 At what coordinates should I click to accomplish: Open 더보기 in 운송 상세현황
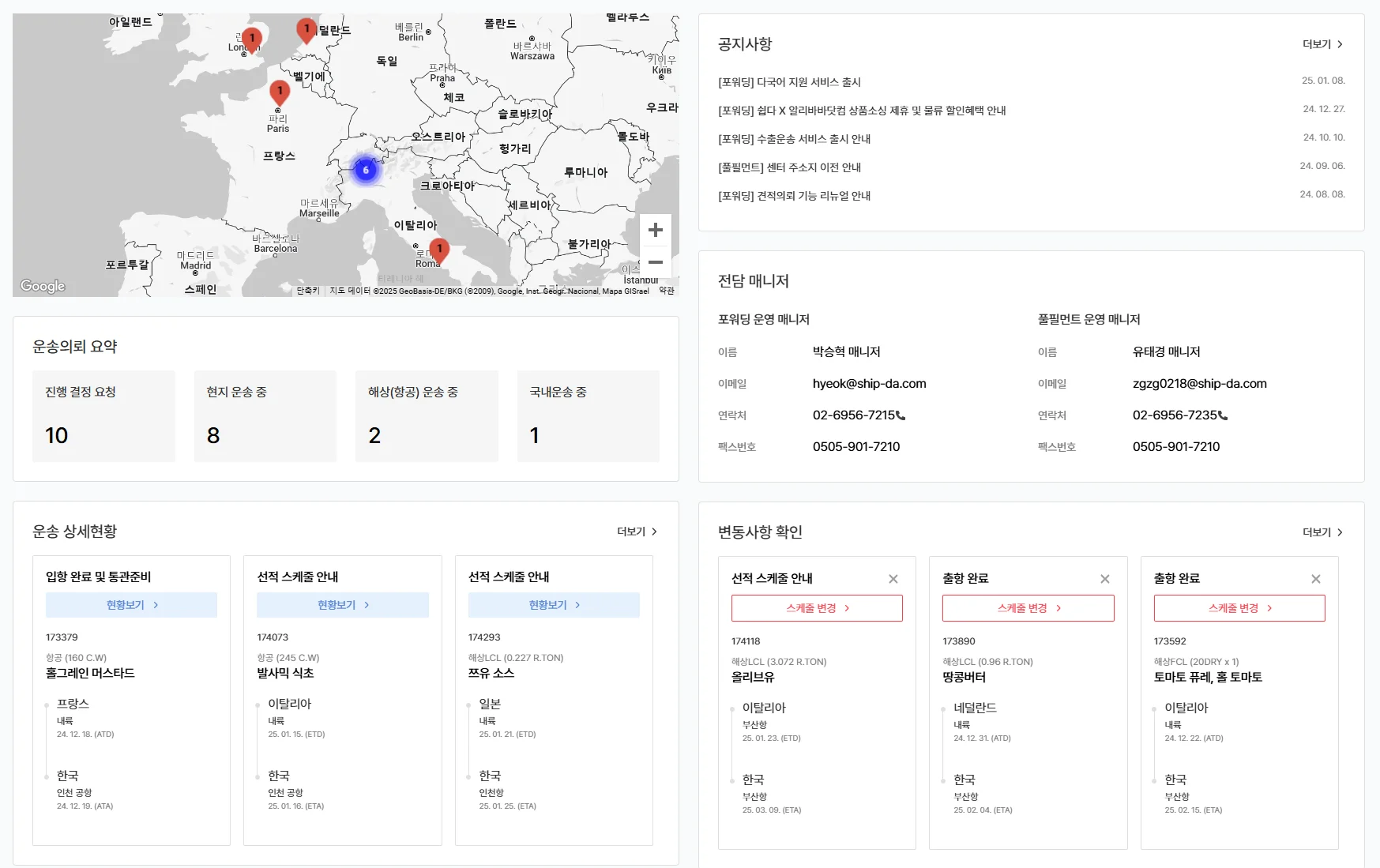tap(637, 532)
